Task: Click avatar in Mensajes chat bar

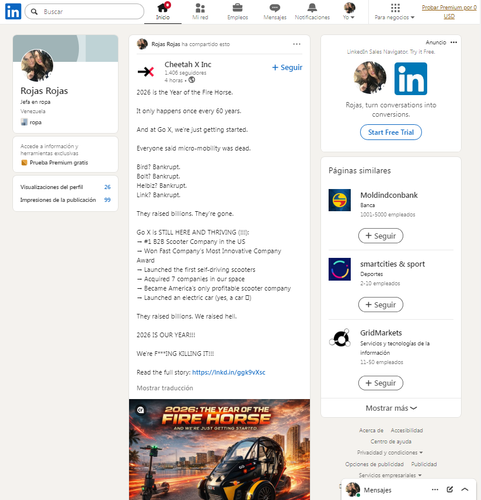Action: coord(353,489)
